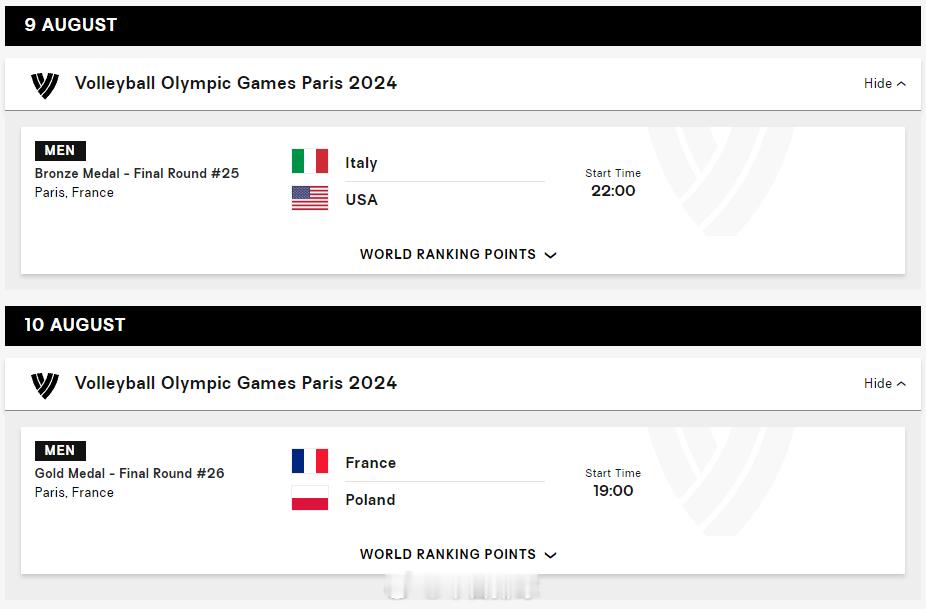Open the Poland team name link
Viewport: 926px width, 609px height.
tap(370, 500)
